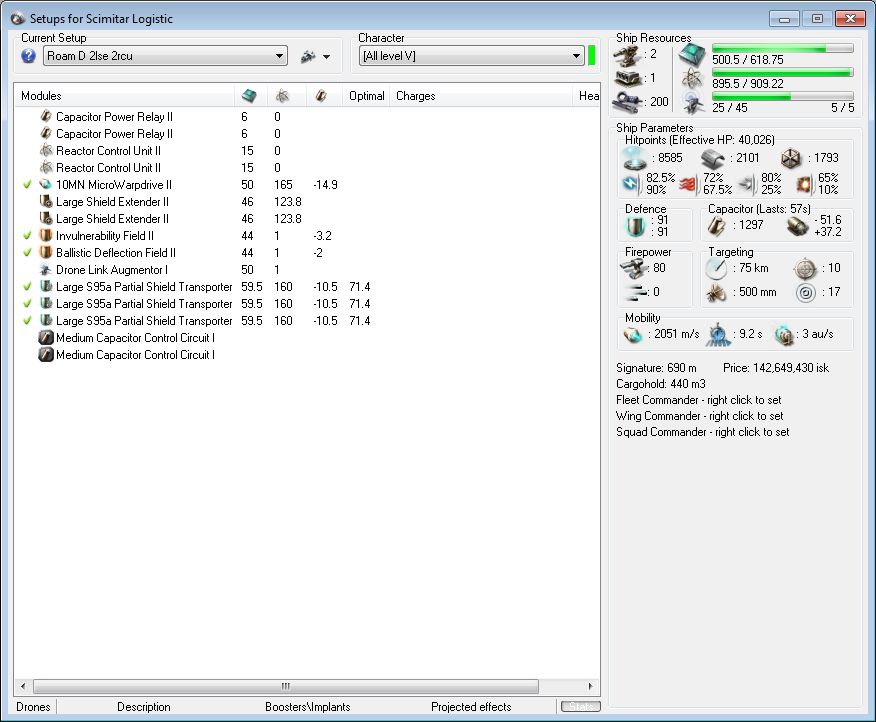
Task: Open the Current Setup dropdown 'Roam D 2lse 2rcu'
Action: 165,56
